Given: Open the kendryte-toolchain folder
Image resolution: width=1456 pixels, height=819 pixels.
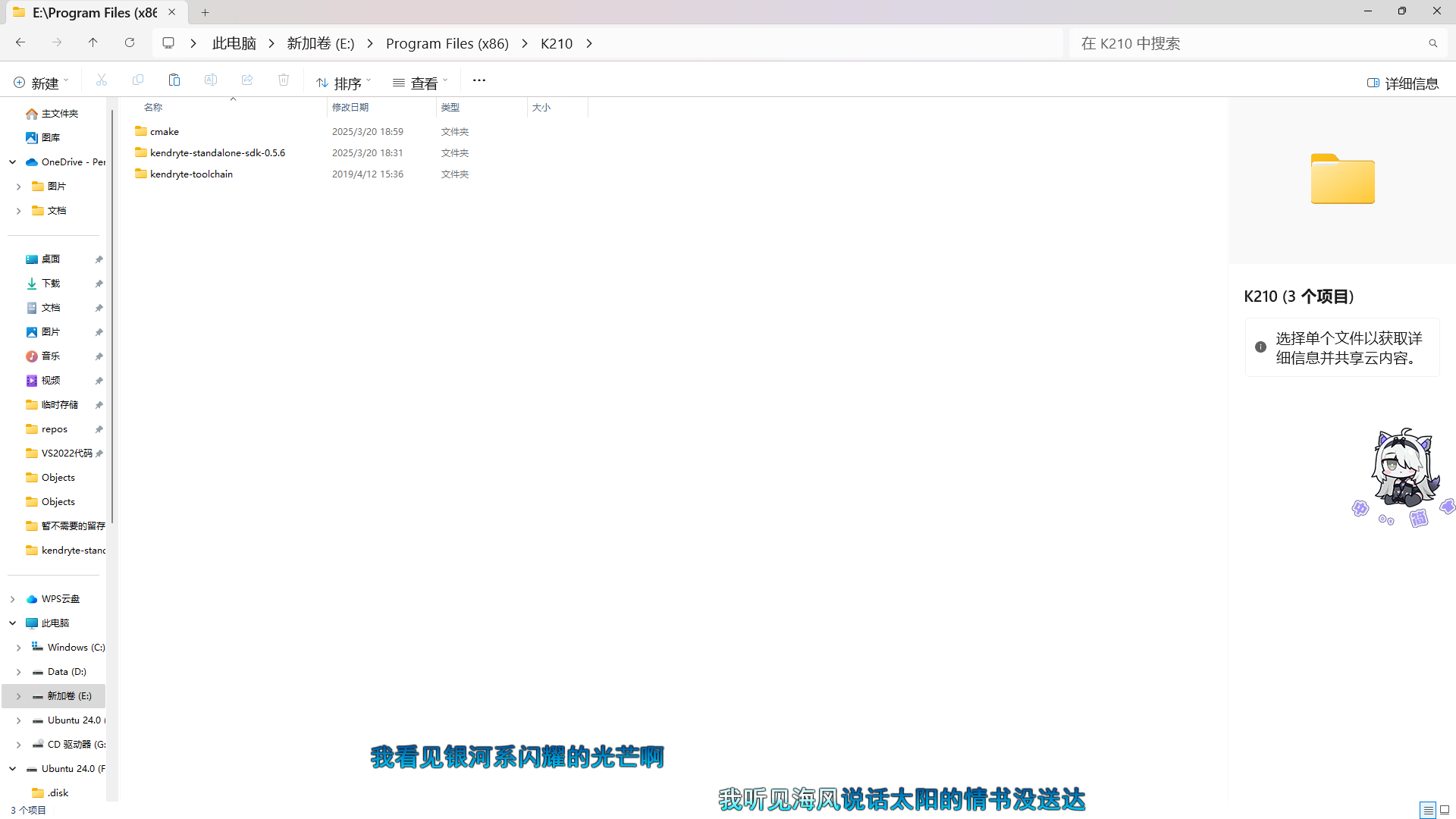Looking at the screenshot, I should click(191, 174).
